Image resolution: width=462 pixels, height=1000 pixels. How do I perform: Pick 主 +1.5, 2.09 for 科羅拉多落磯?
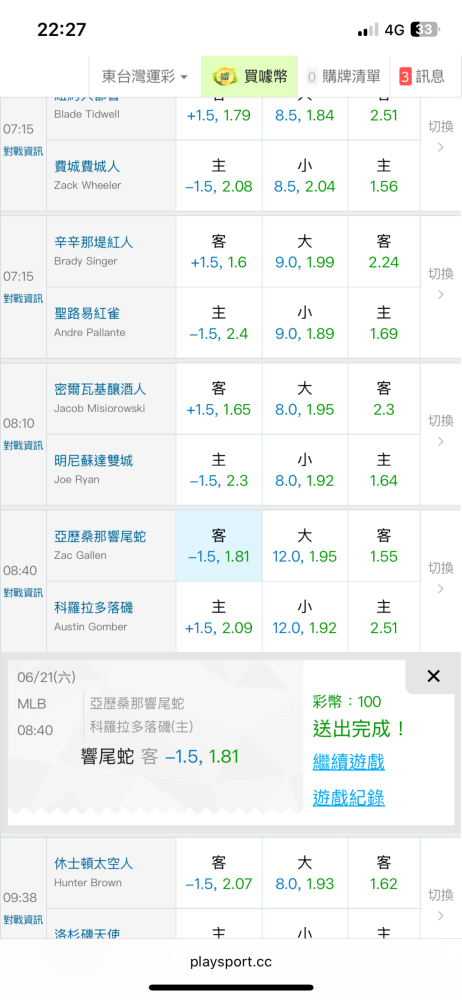219,617
